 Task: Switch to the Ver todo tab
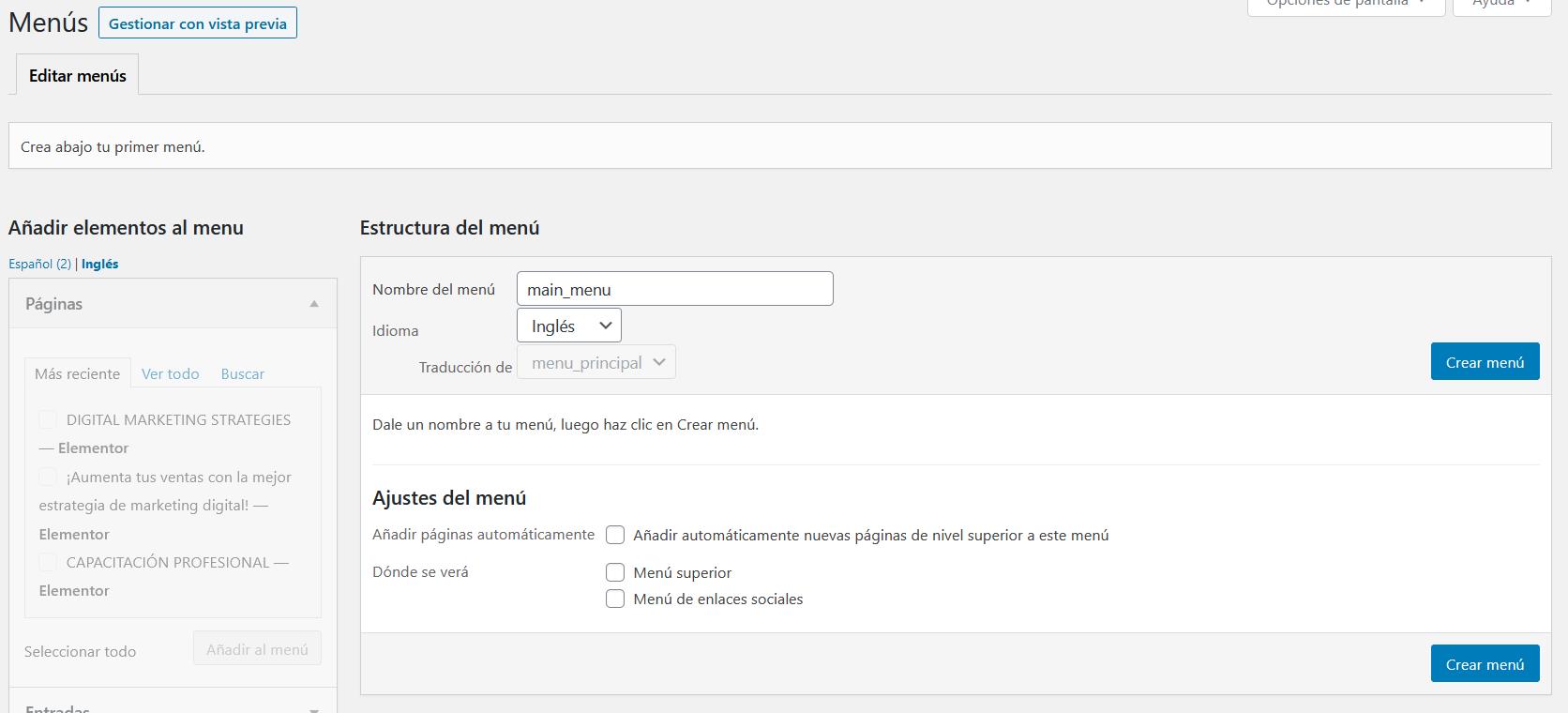coord(170,373)
